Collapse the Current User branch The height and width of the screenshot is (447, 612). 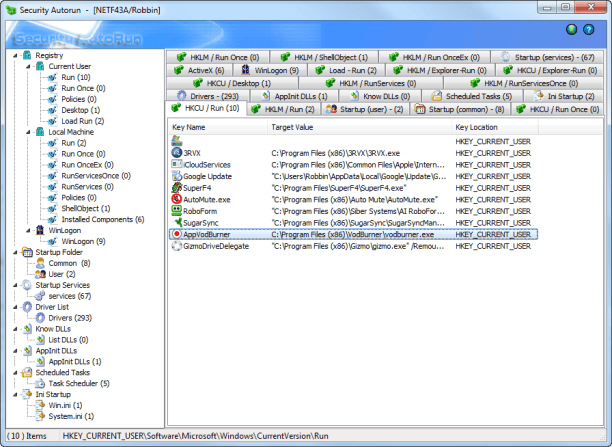tap(28, 67)
